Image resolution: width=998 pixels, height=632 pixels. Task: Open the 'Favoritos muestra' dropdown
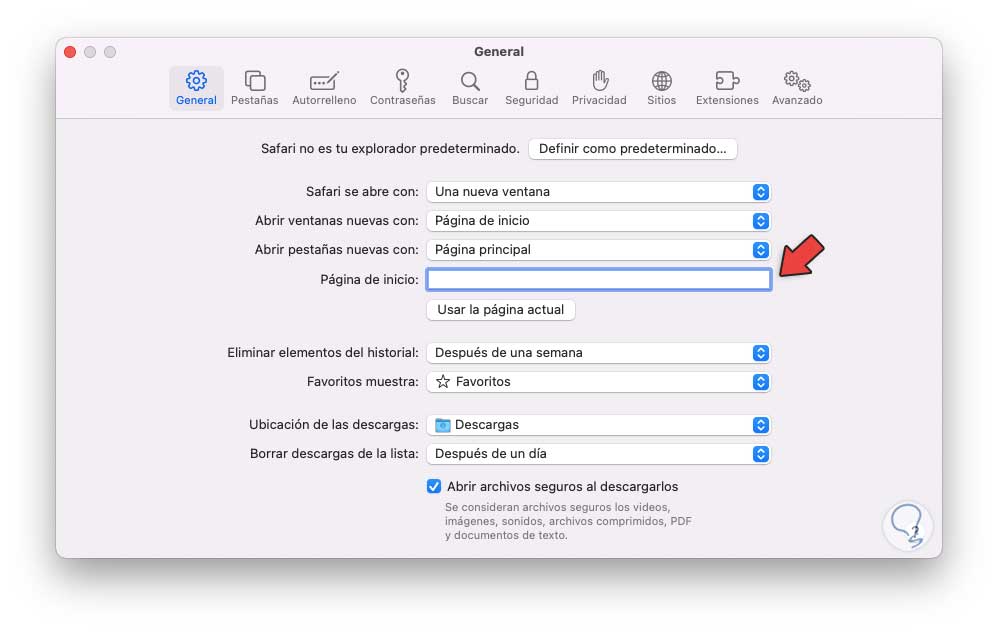pyautogui.click(x=598, y=382)
